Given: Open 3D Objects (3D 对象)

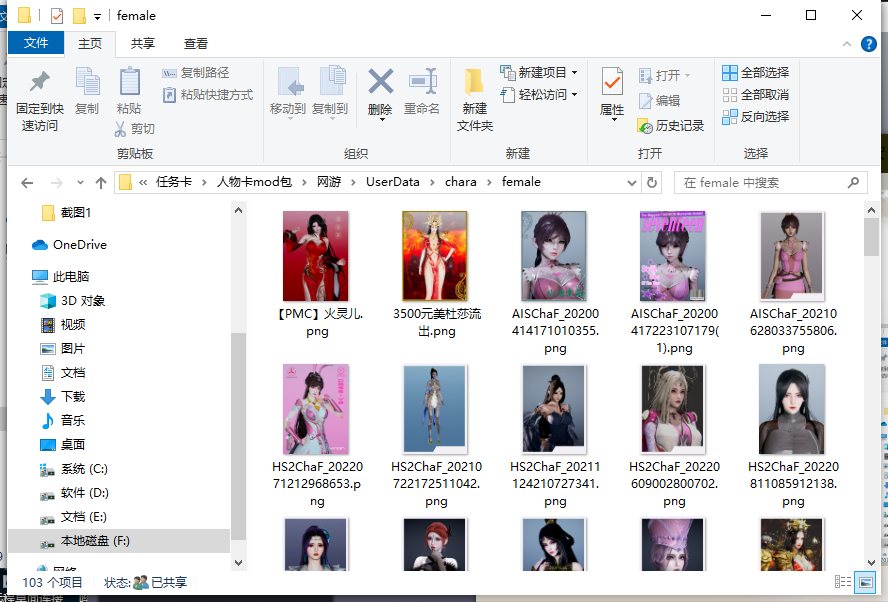Looking at the screenshot, I should (x=72, y=301).
